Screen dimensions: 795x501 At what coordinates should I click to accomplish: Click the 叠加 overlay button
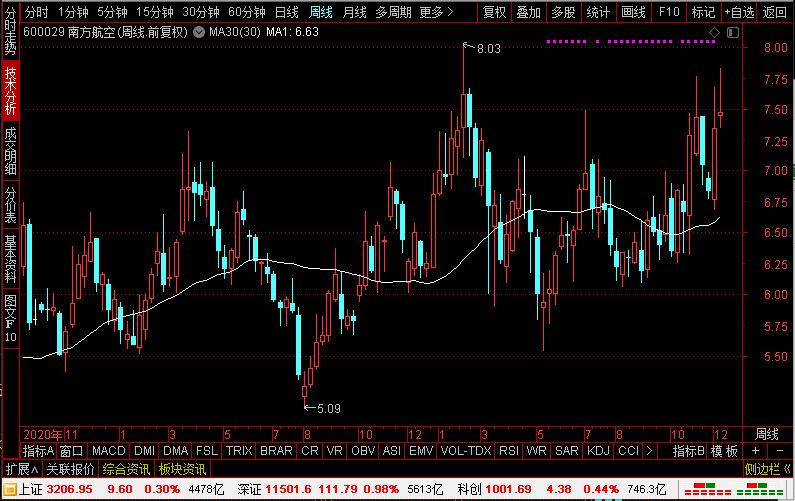click(x=529, y=12)
